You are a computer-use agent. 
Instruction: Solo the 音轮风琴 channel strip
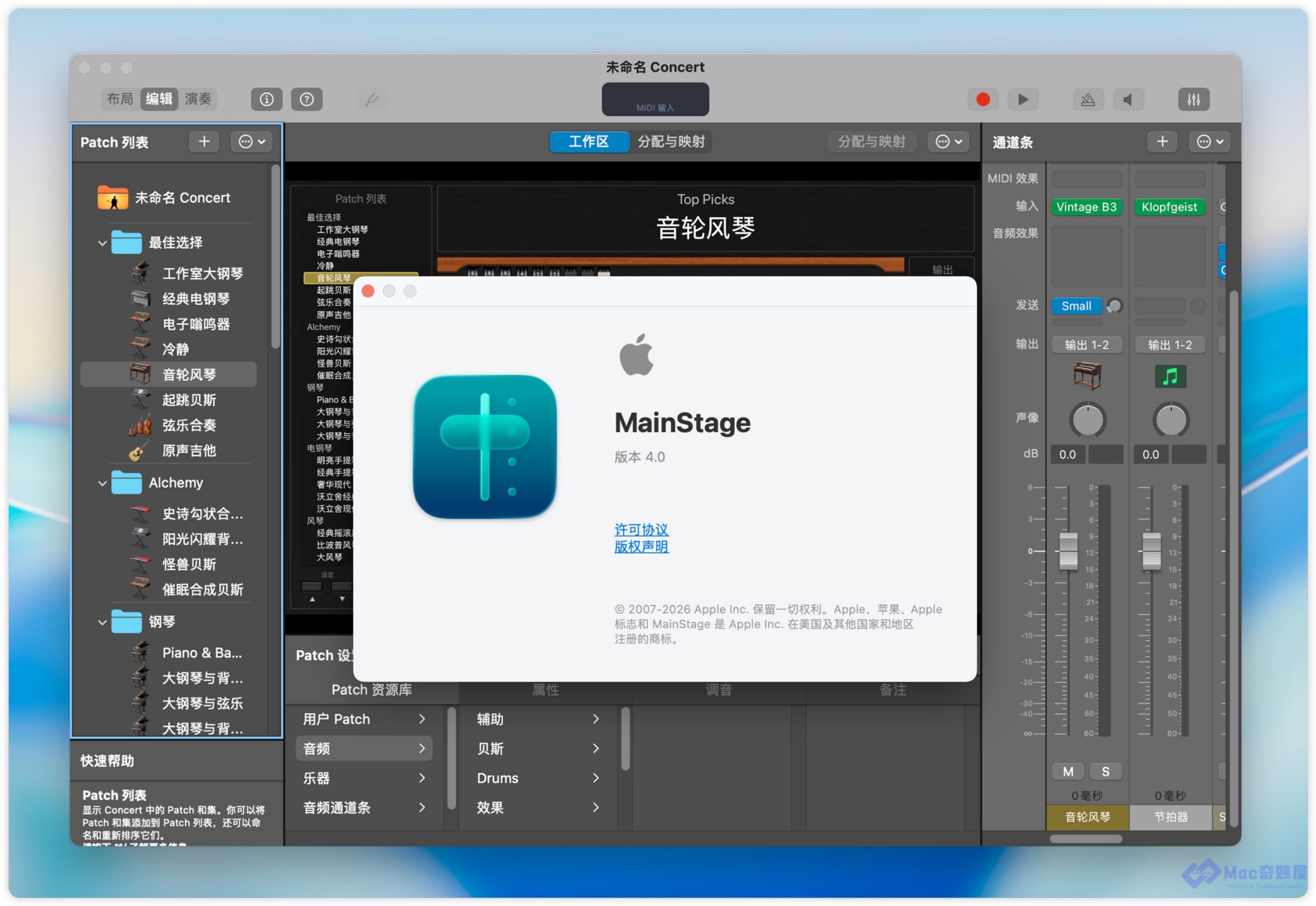[1105, 771]
